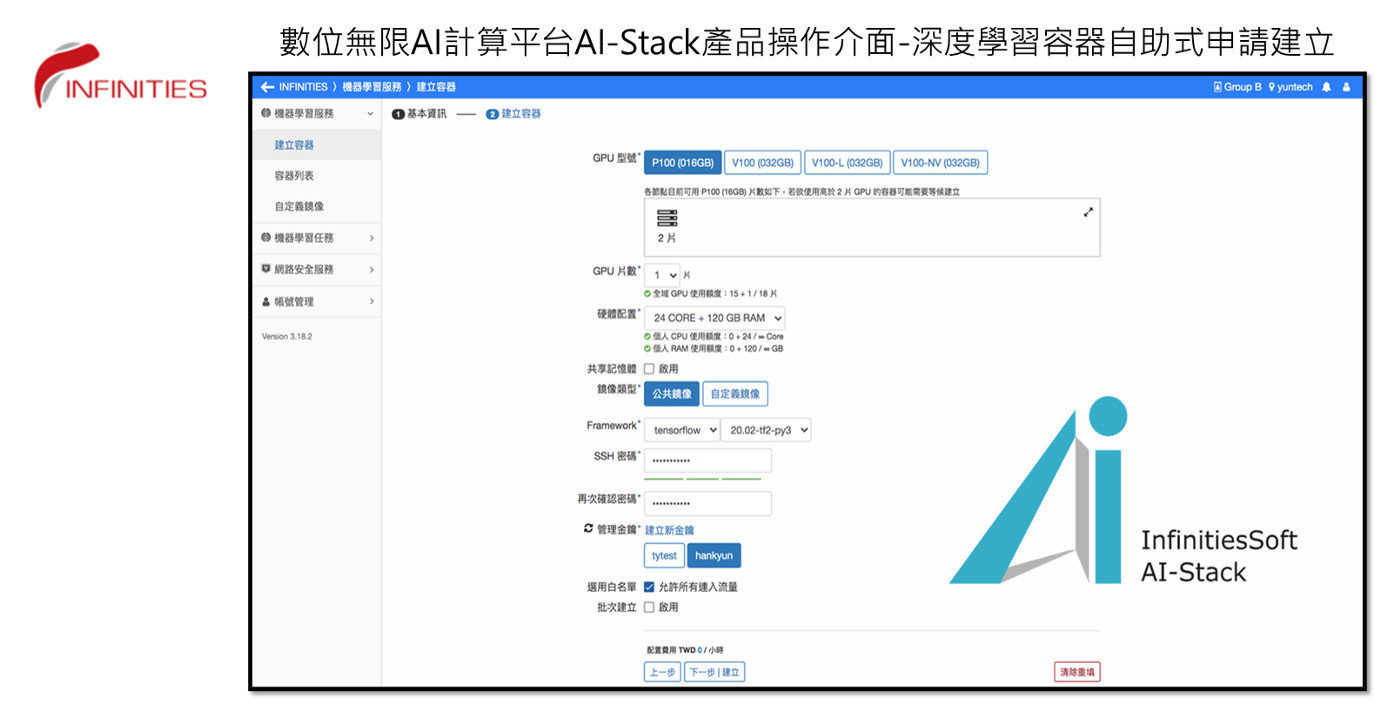Open the notification bell in the header
Image resolution: width=1400 pixels, height=710 pixels.
pos(1327,87)
